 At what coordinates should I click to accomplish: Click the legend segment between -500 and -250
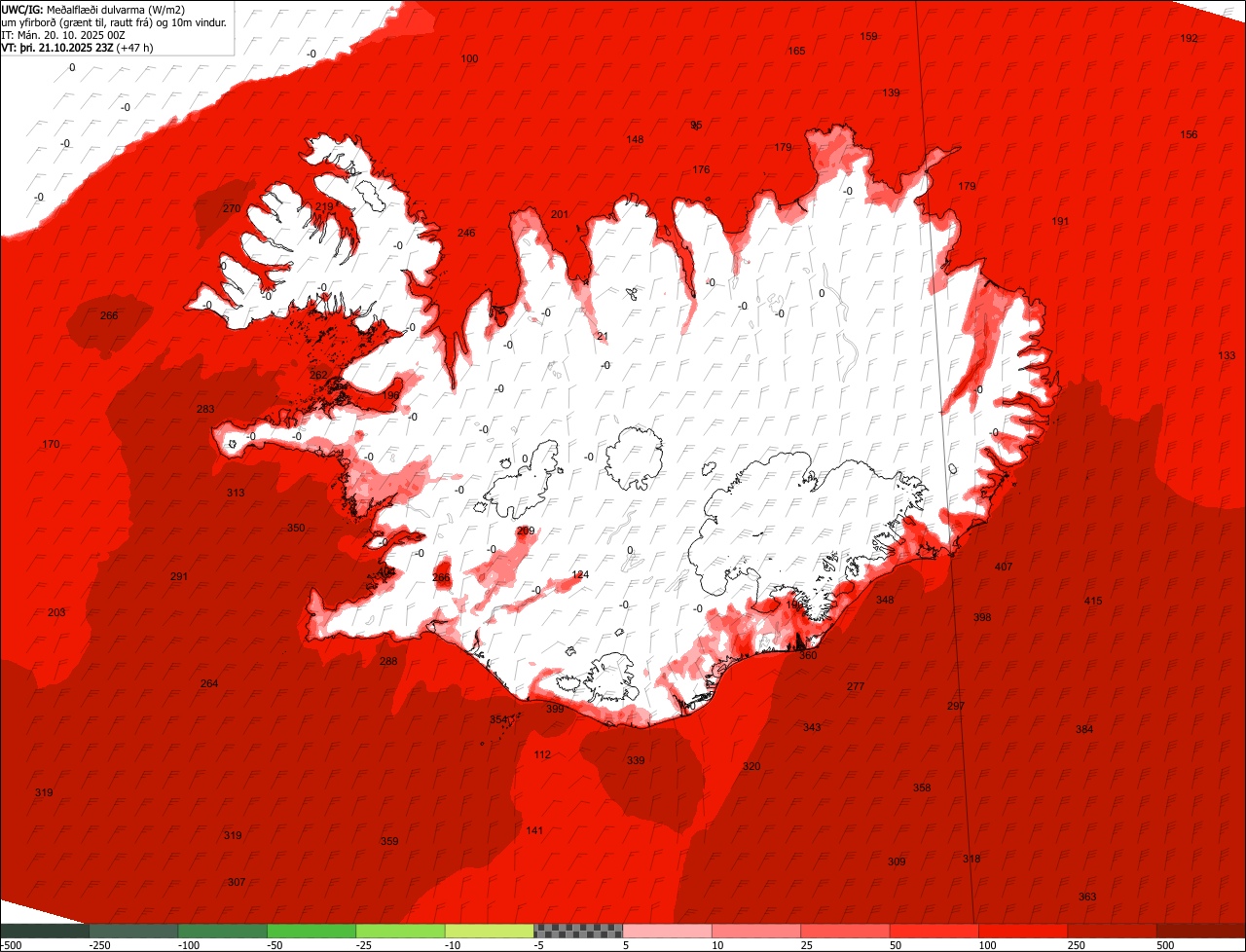(x=45, y=931)
